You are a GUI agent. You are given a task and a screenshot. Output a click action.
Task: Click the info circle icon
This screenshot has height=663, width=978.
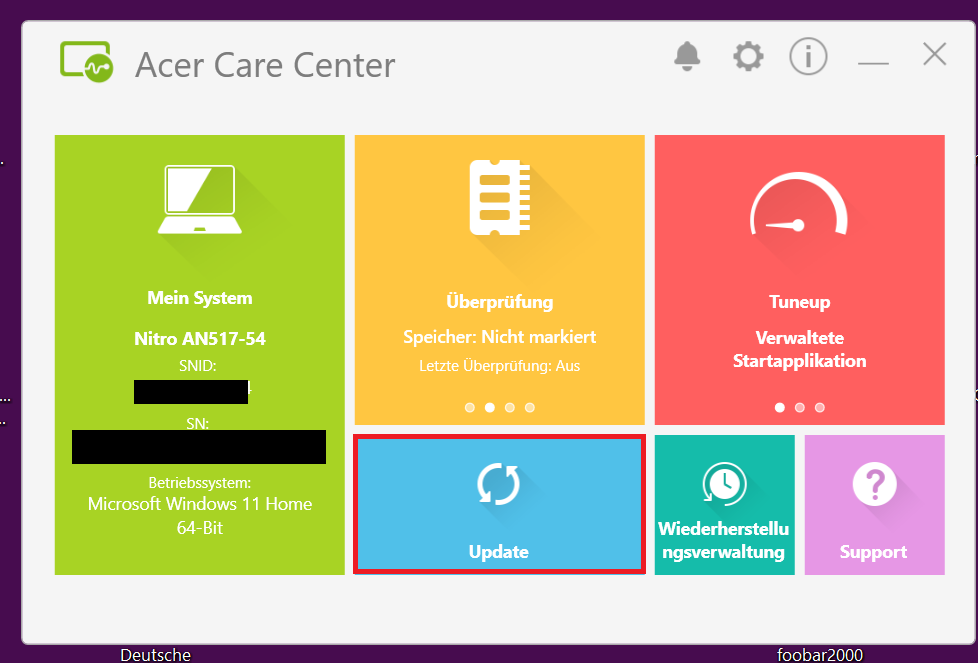tap(808, 57)
